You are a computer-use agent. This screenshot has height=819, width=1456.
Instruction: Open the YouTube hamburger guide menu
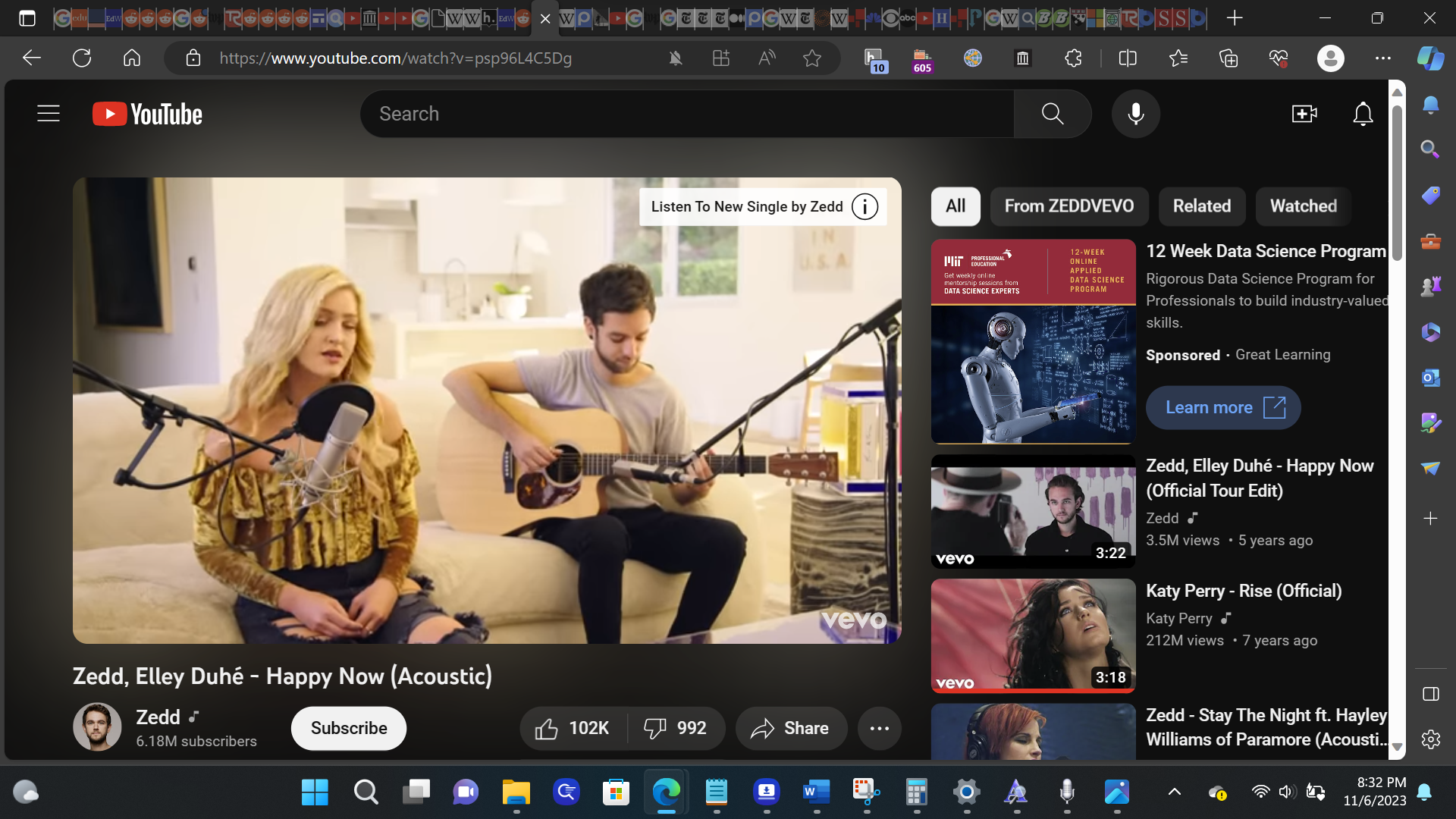coord(49,114)
